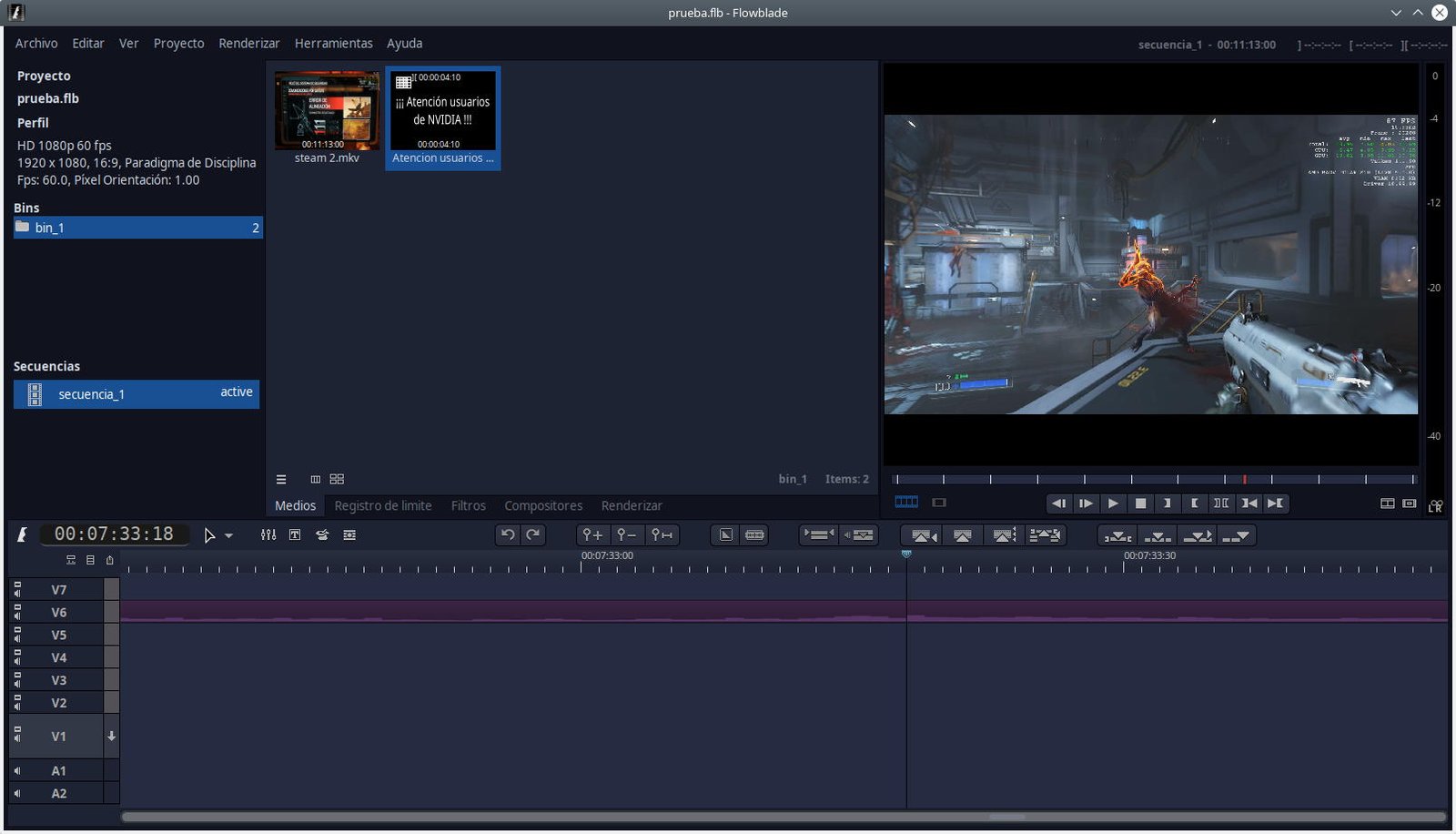This screenshot has width=1456, height=834.
Task: Switch to the Compositores tab
Action: [x=543, y=505]
